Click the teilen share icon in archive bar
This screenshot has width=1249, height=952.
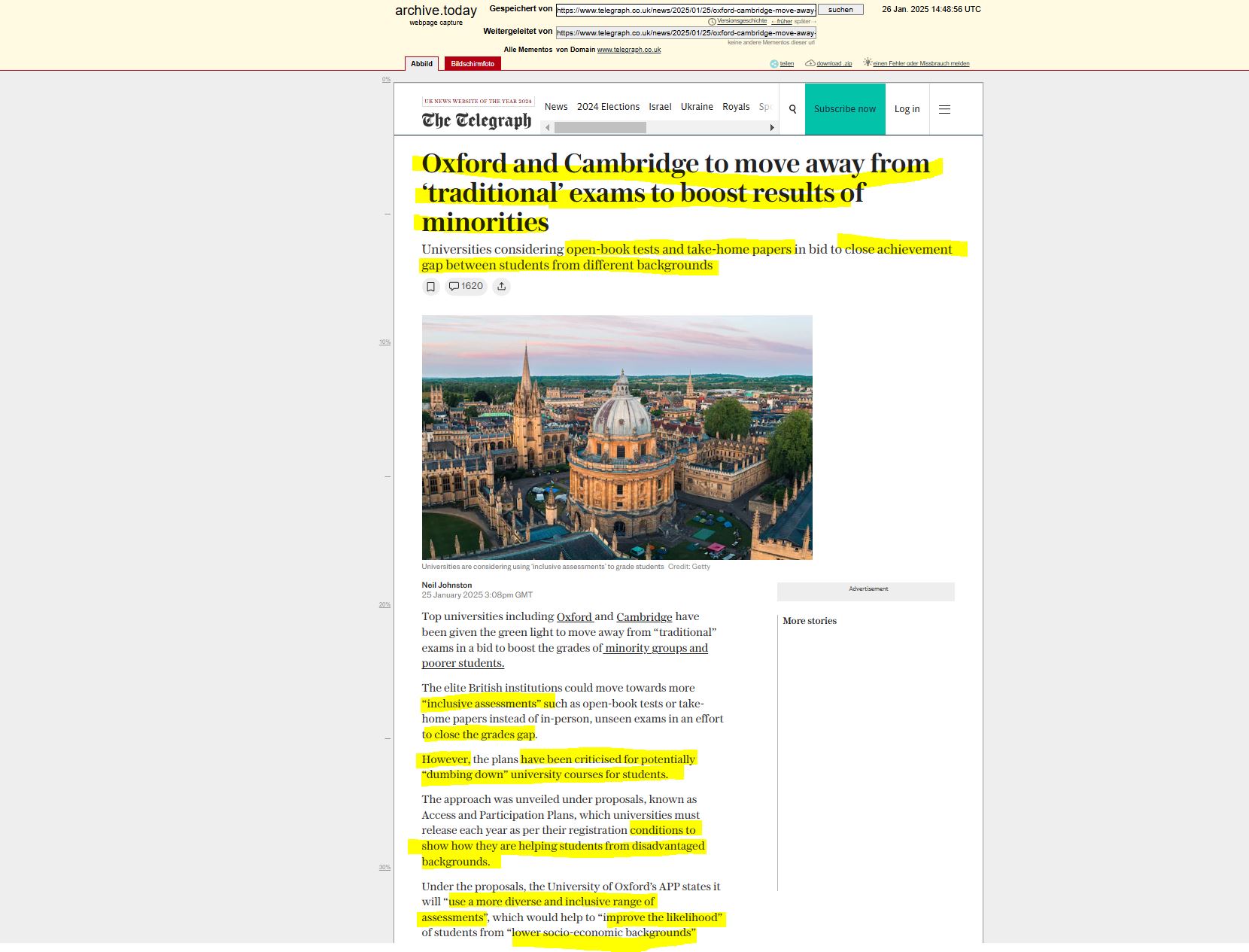coord(774,64)
